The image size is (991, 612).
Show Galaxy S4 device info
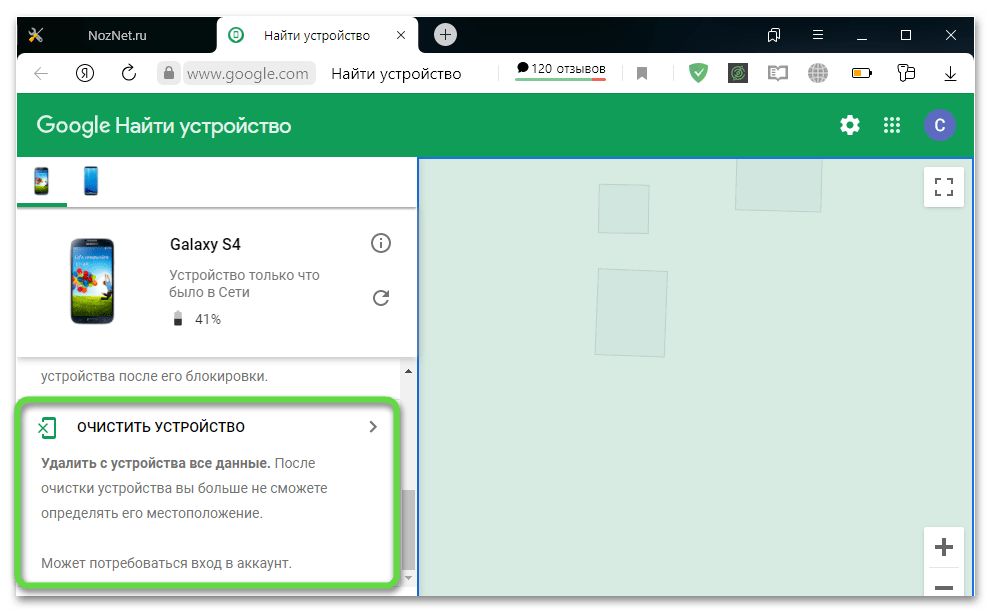tap(380, 243)
